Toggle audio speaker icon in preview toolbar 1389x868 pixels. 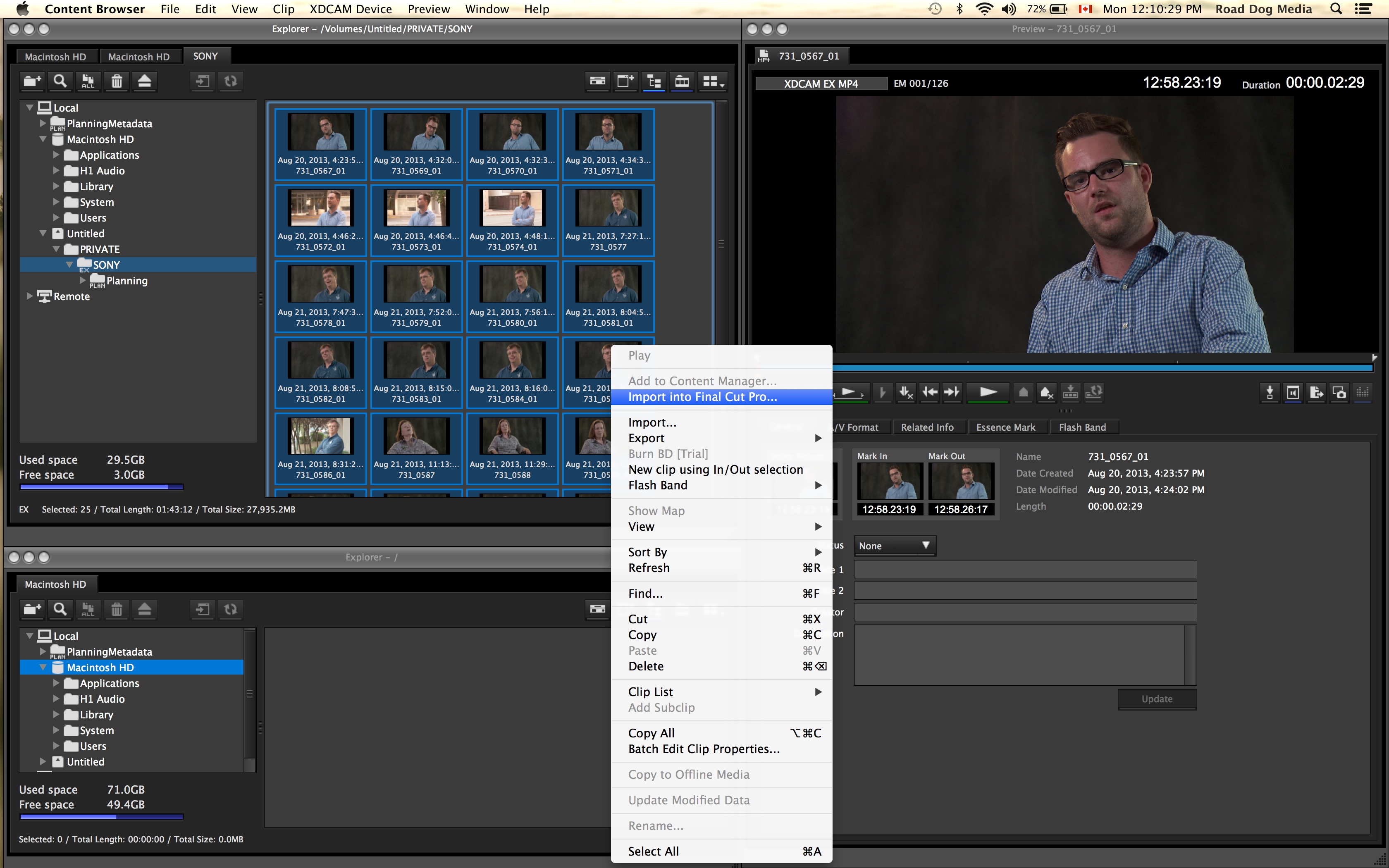tap(1293, 393)
